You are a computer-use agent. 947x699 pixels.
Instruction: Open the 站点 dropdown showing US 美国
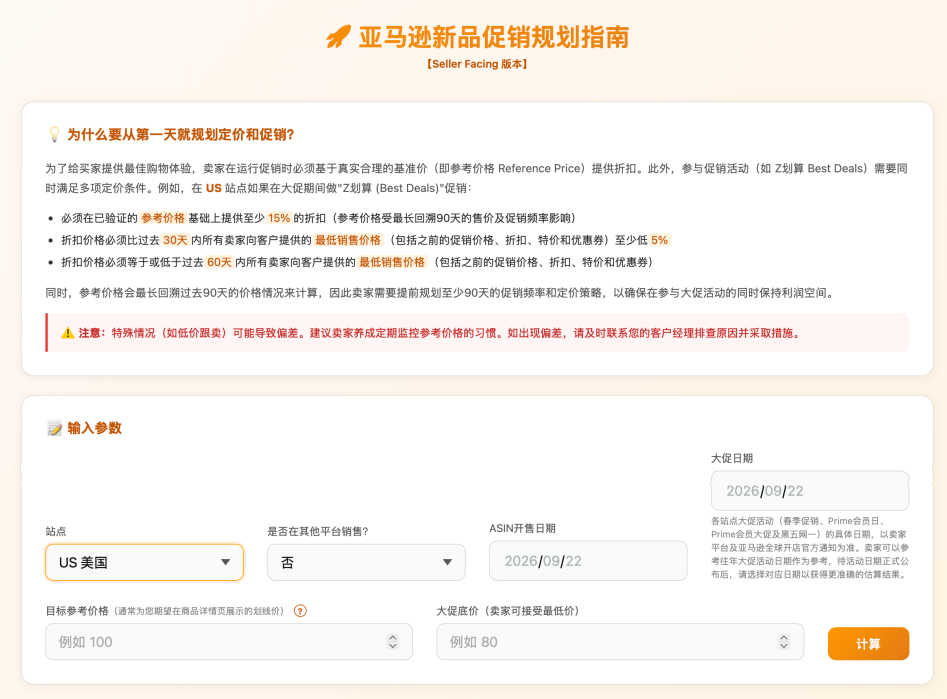[144, 562]
